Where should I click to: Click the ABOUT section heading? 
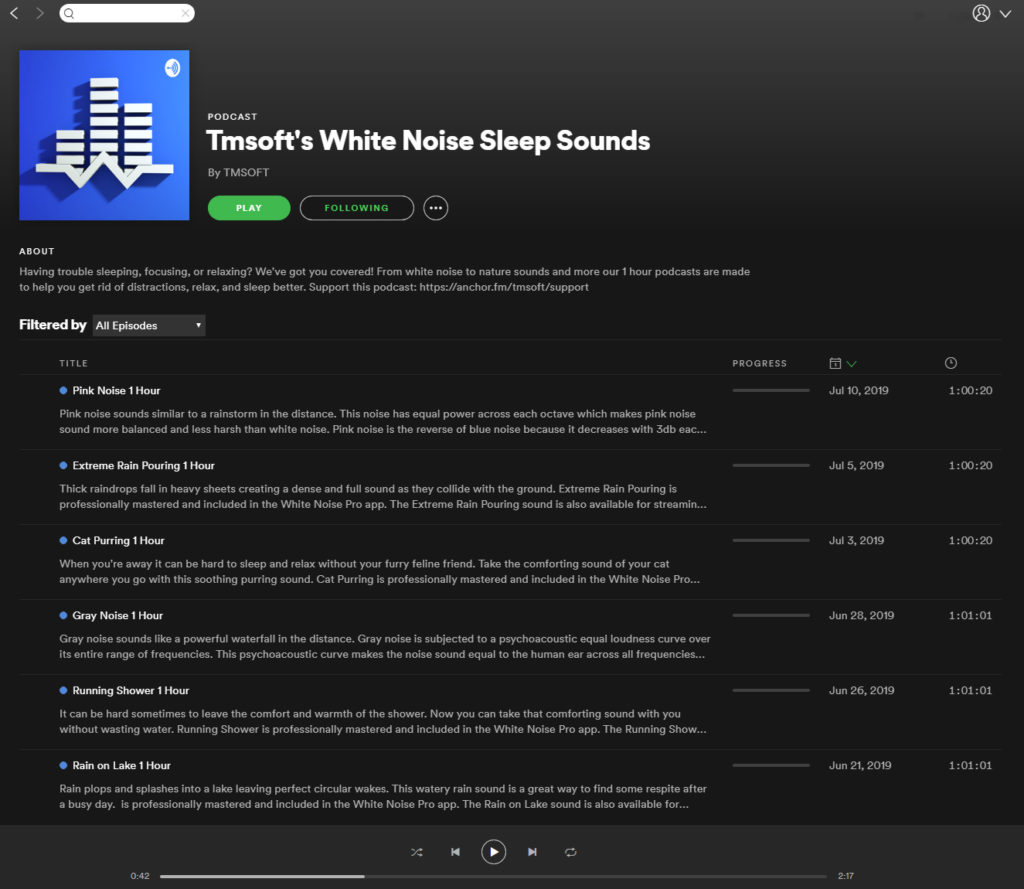click(x=37, y=251)
